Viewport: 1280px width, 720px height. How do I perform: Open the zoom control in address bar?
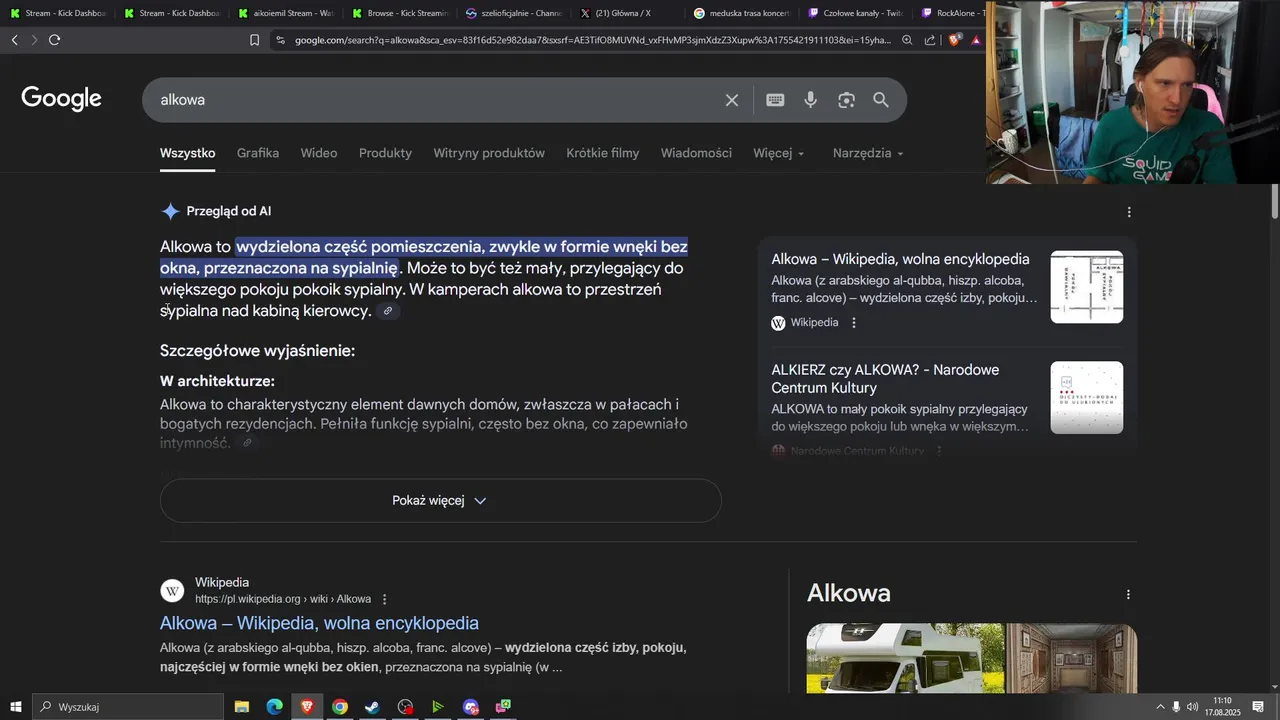(907, 40)
